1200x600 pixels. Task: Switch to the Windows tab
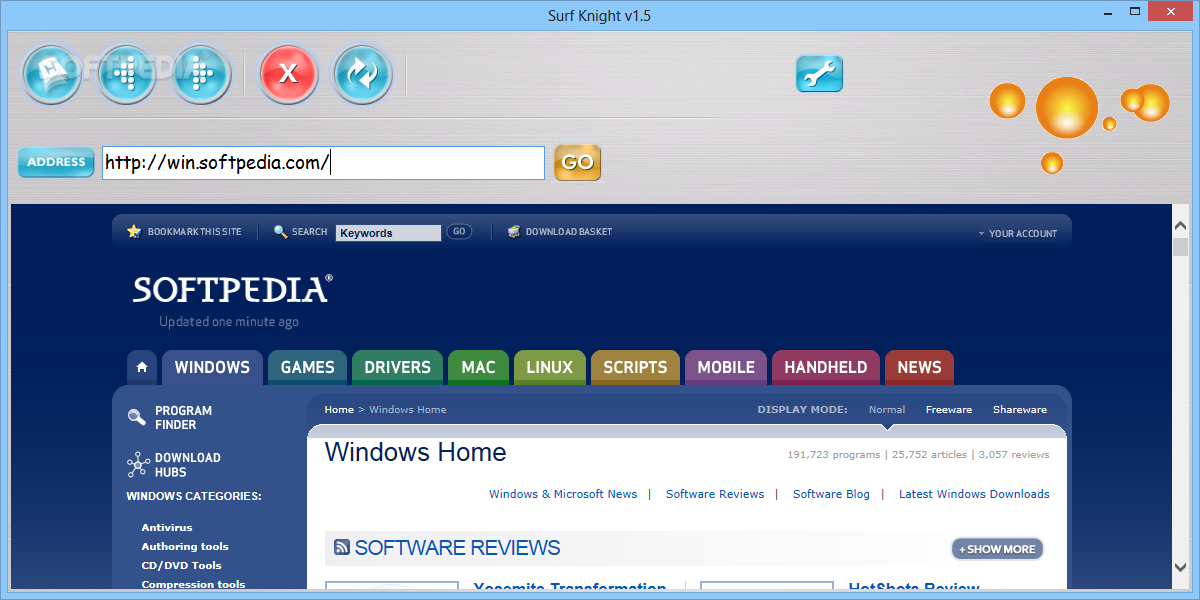212,367
